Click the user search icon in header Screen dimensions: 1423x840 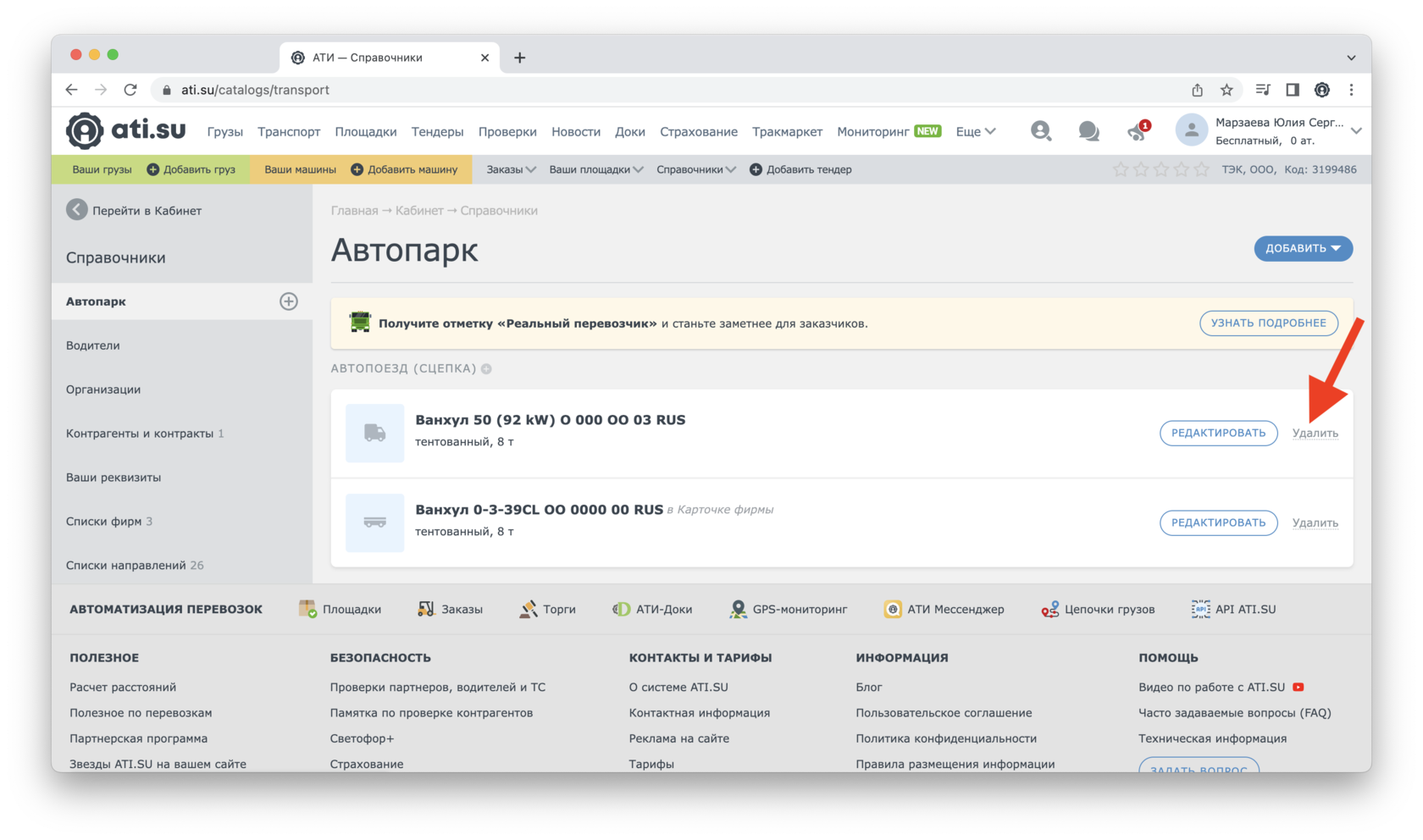coord(1040,131)
